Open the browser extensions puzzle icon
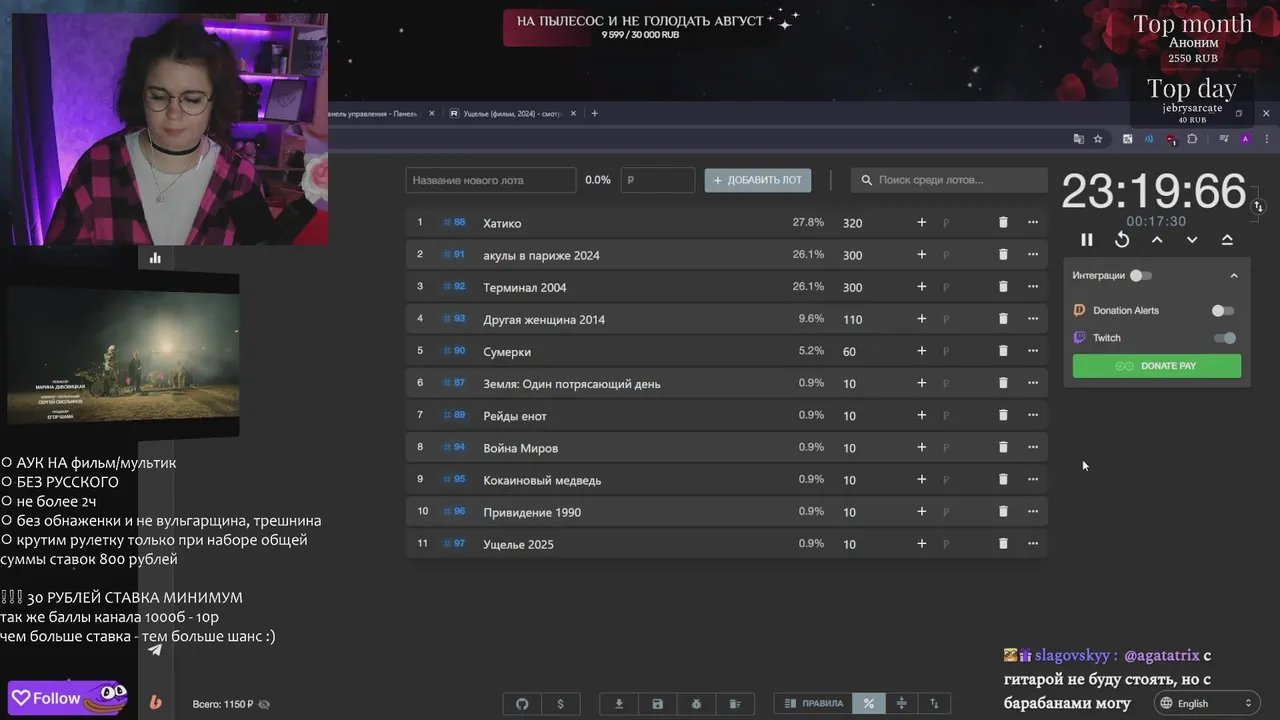 [x=1192, y=139]
